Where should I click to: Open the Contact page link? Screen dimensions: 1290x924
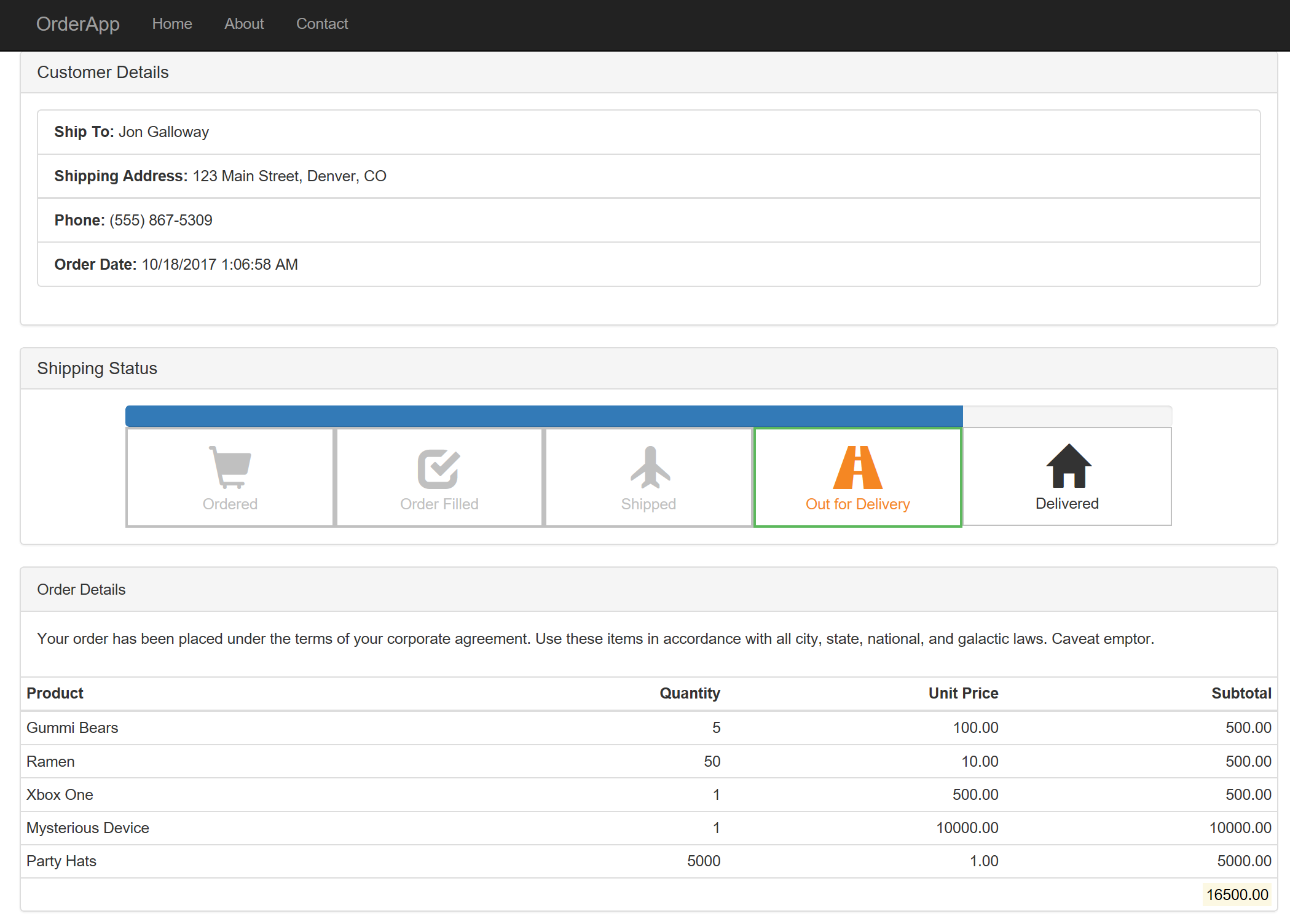pyautogui.click(x=322, y=24)
